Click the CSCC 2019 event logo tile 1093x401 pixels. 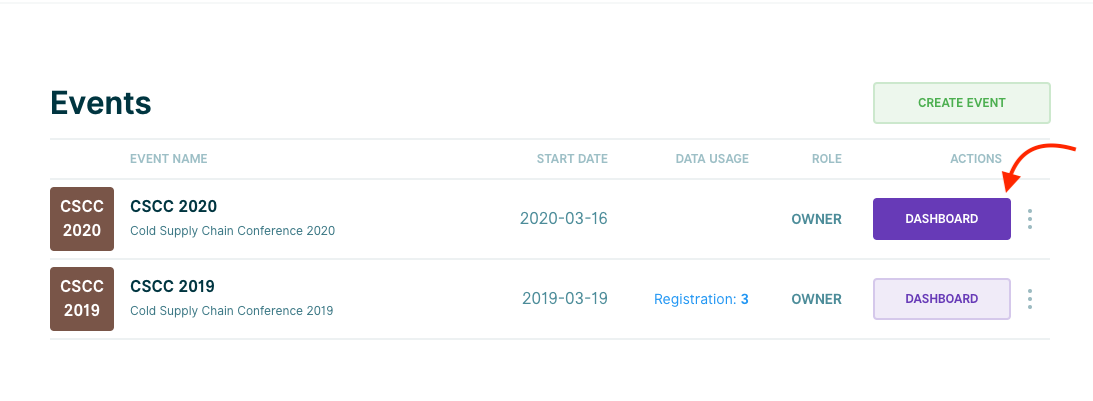click(82, 299)
